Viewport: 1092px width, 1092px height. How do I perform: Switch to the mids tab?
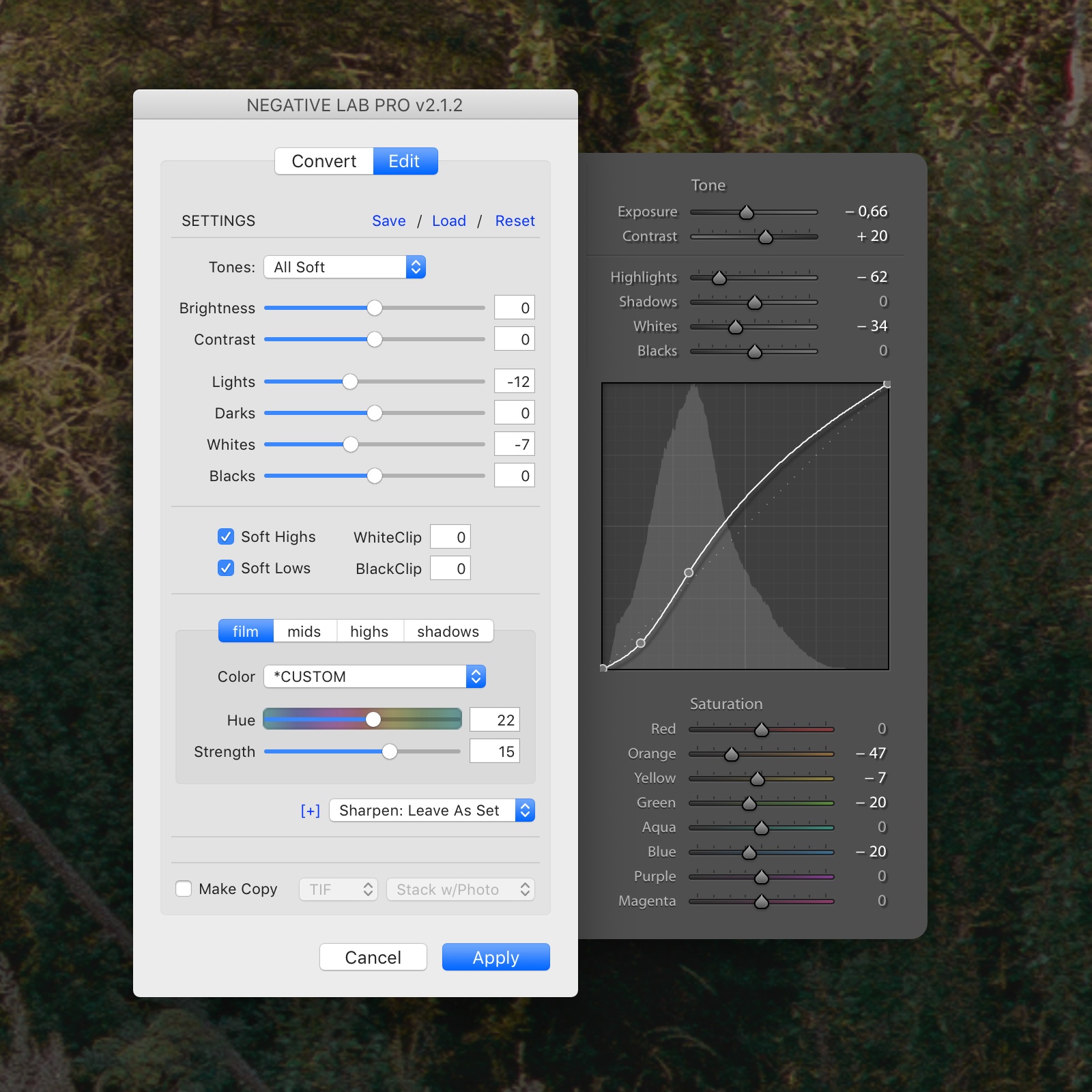pyautogui.click(x=304, y=631)
